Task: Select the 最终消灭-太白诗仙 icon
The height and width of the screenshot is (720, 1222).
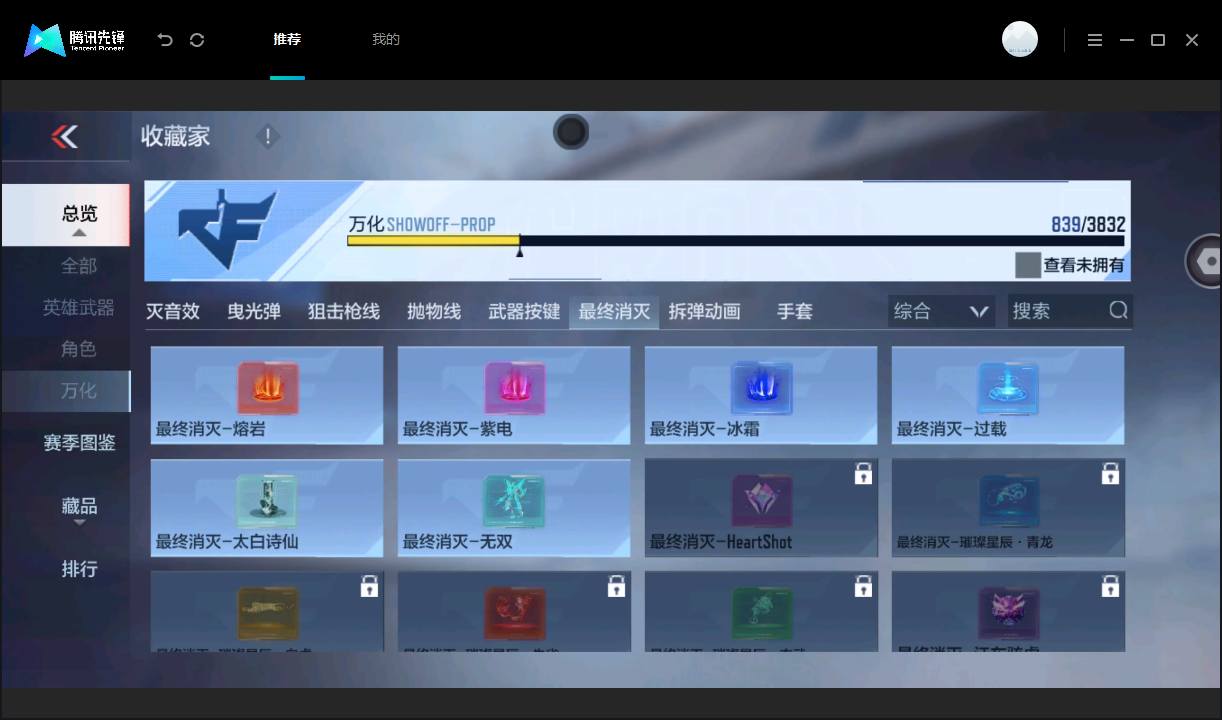Action: [267, 501]
